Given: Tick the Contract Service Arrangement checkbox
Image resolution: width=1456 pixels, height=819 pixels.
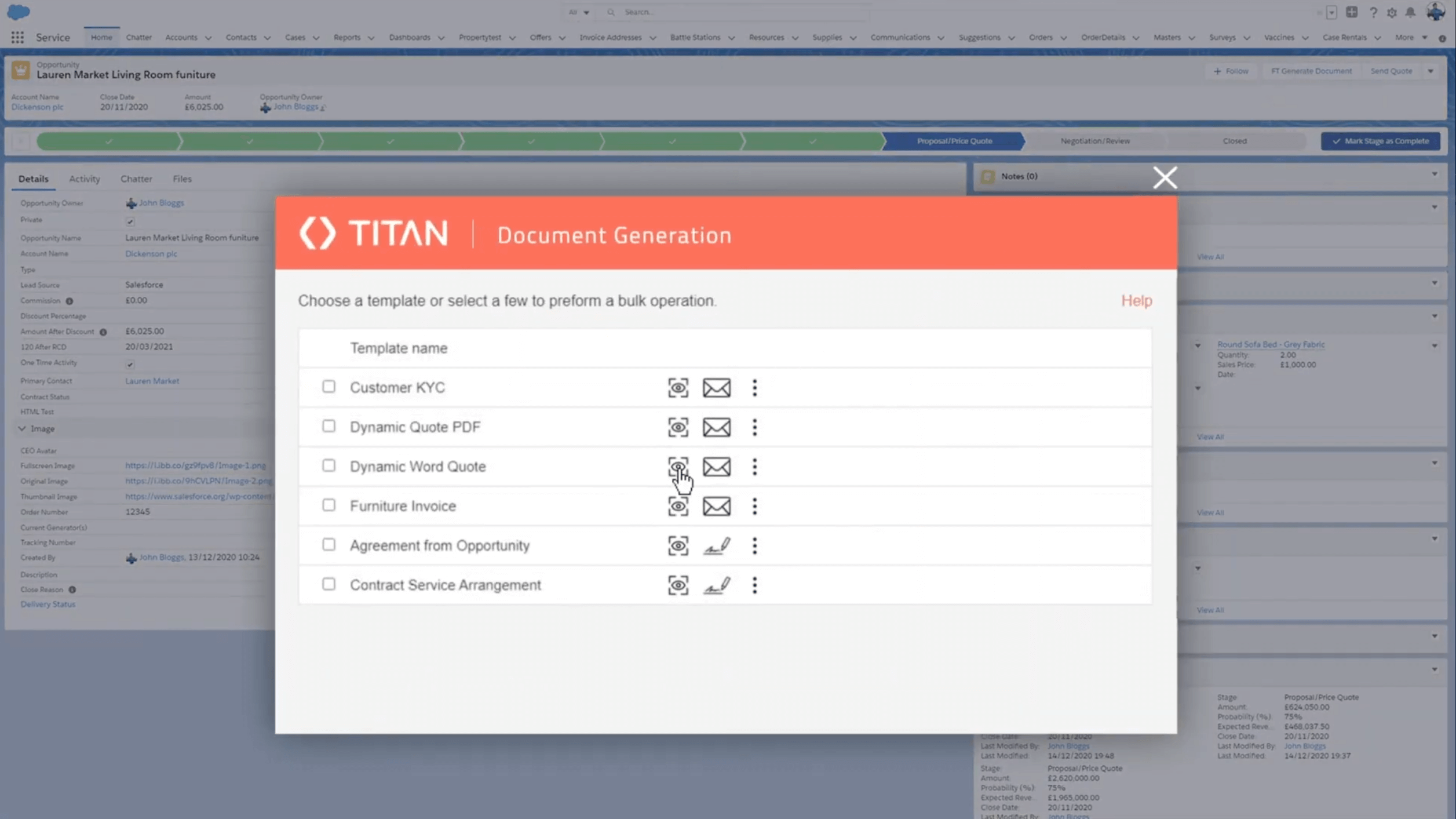Looking at the screenshot, I should (x=329, y=584).
